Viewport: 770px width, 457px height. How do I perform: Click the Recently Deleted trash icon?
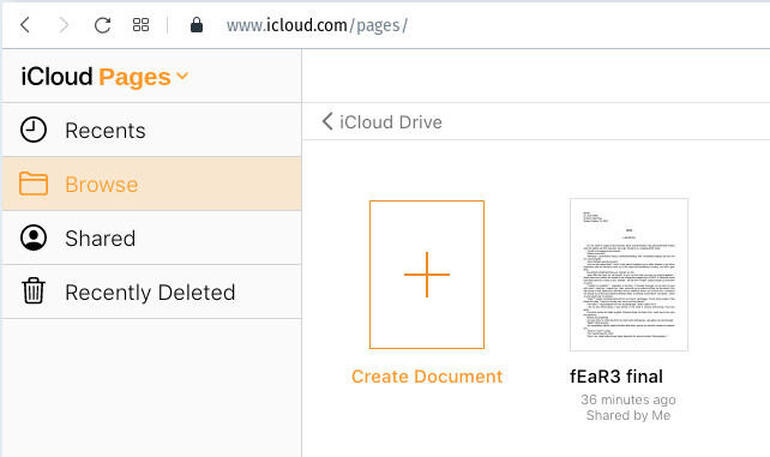[33, 291]
